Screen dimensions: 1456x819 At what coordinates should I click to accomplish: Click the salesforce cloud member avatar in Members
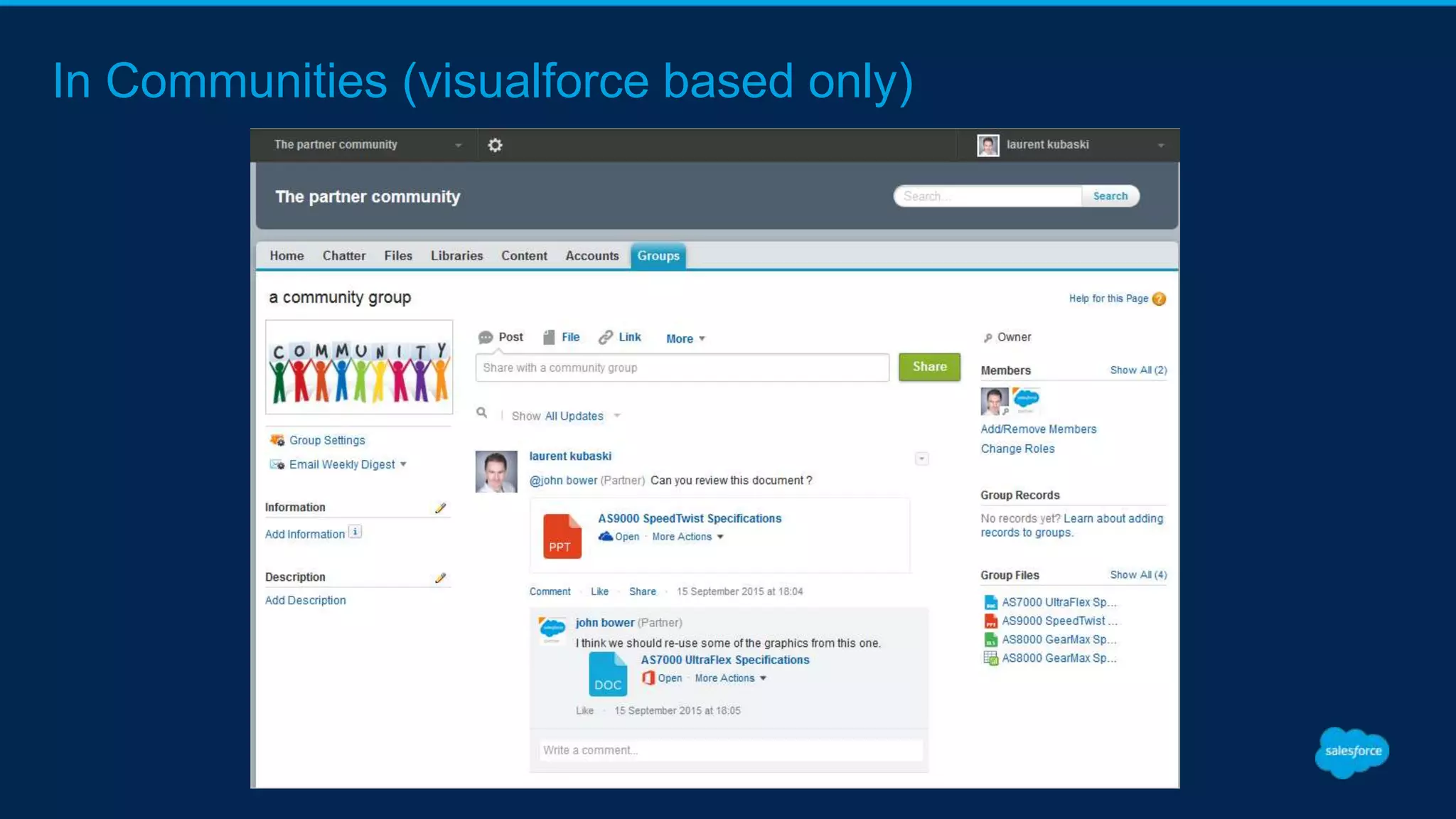click(x=1026, y=400)
